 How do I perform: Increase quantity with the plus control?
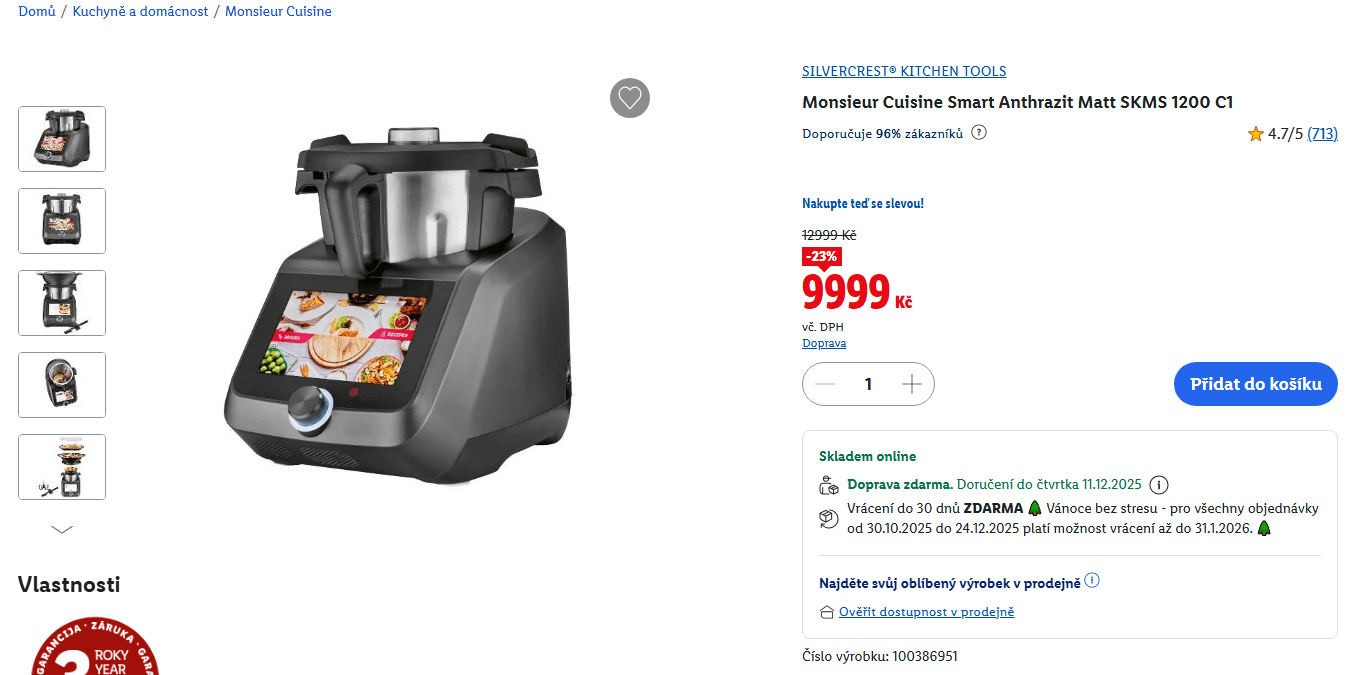click(911, 384)
